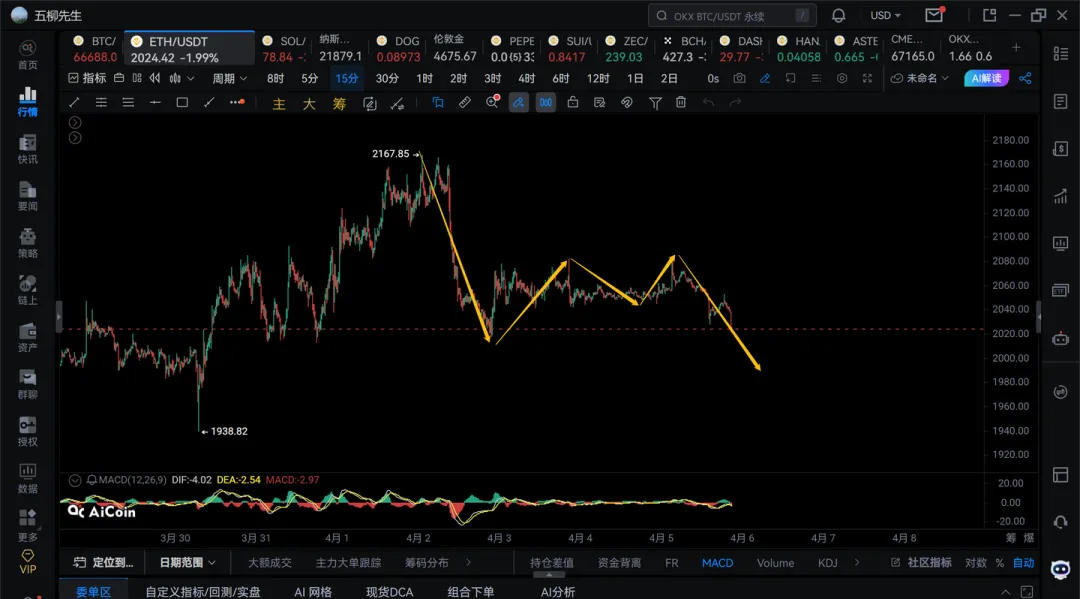
Task: Click the notification bell icon
Action: pos(838,15)
